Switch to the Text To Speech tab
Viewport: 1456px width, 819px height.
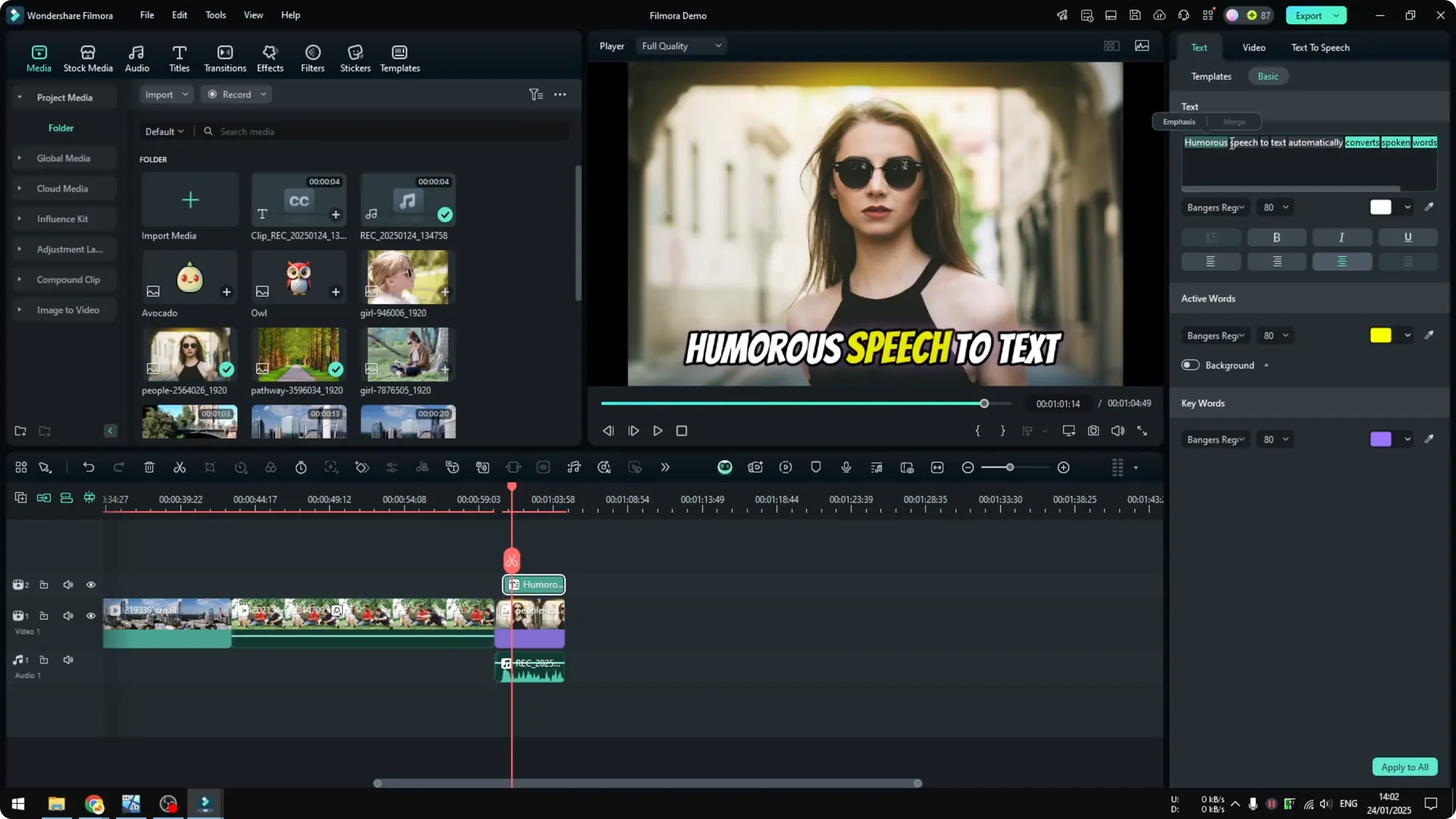[1320, 48]
